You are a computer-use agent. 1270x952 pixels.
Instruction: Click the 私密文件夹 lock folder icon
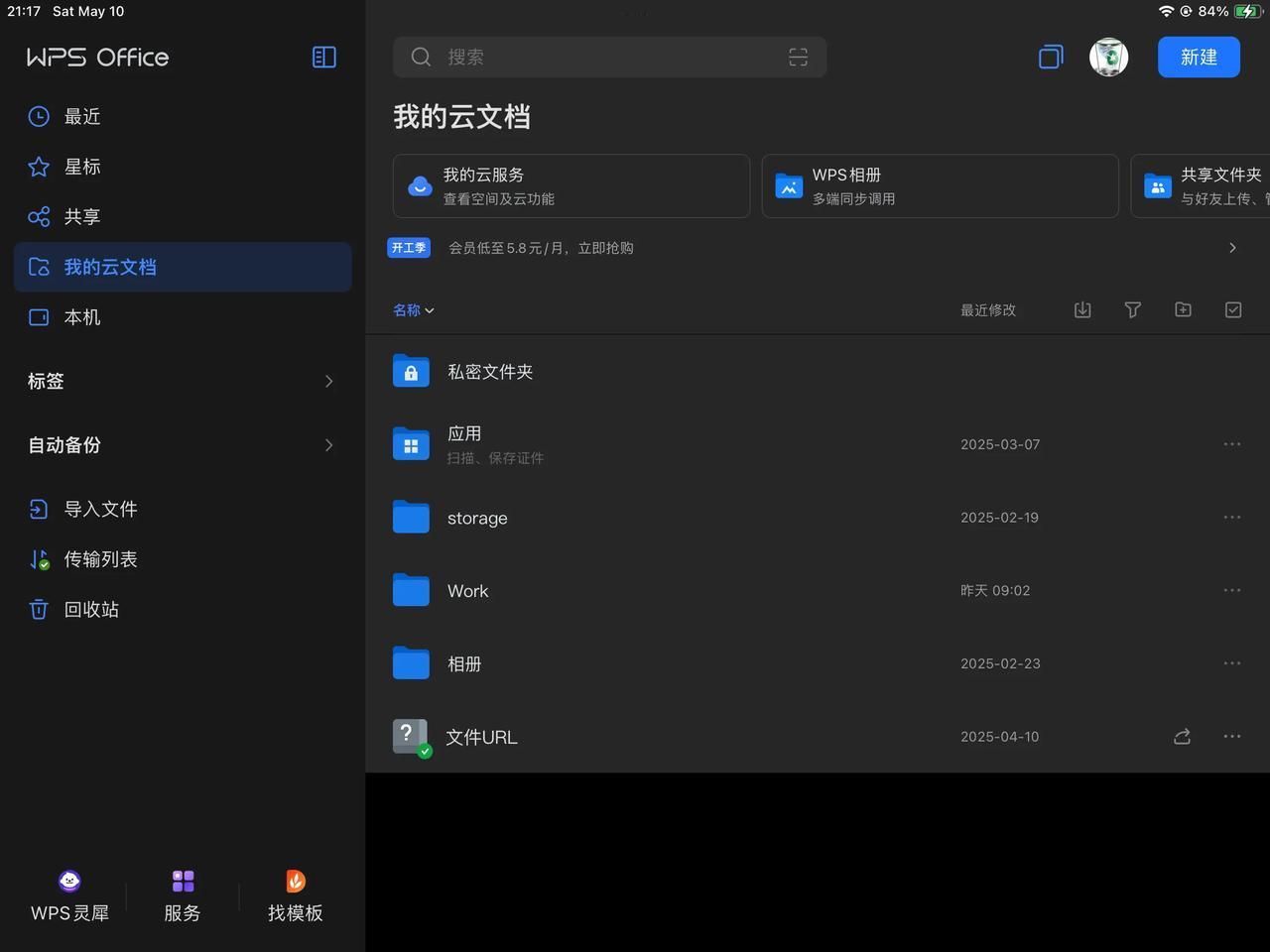pyautogui.click(x=411, y=371)
